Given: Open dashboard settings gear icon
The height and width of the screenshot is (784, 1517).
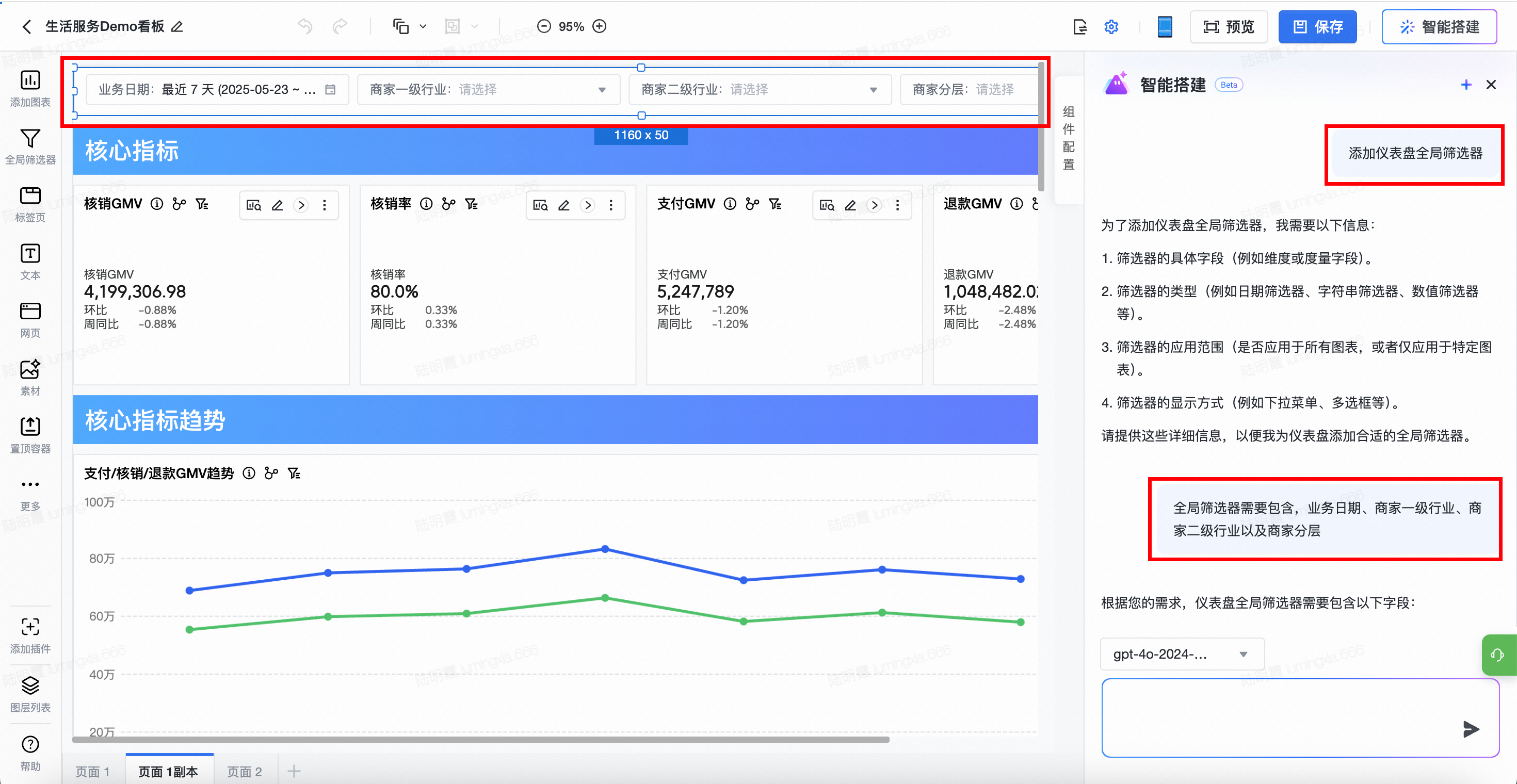Looking at the screenshot, I should tap(1111, 26).
